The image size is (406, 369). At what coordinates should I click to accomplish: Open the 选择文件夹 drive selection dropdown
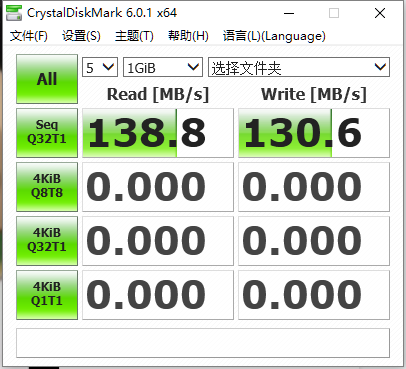coord(299,67)
